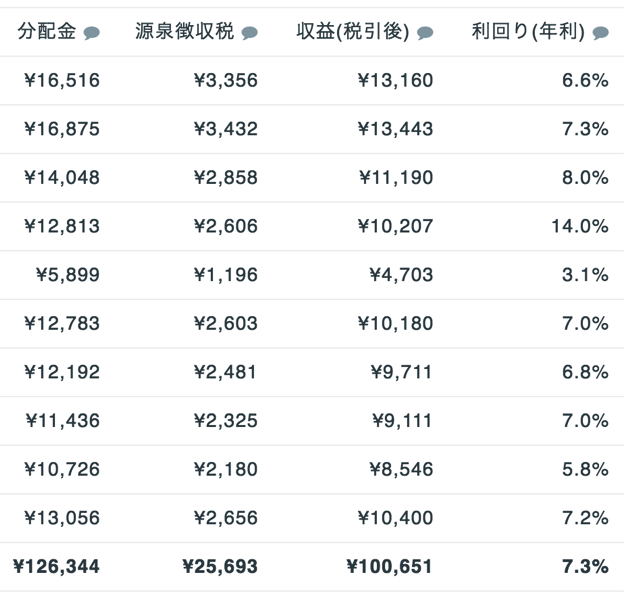The image size is (639, 596).
Task: Click the 利回り(年利) column header
Action: tap(528, 31)
